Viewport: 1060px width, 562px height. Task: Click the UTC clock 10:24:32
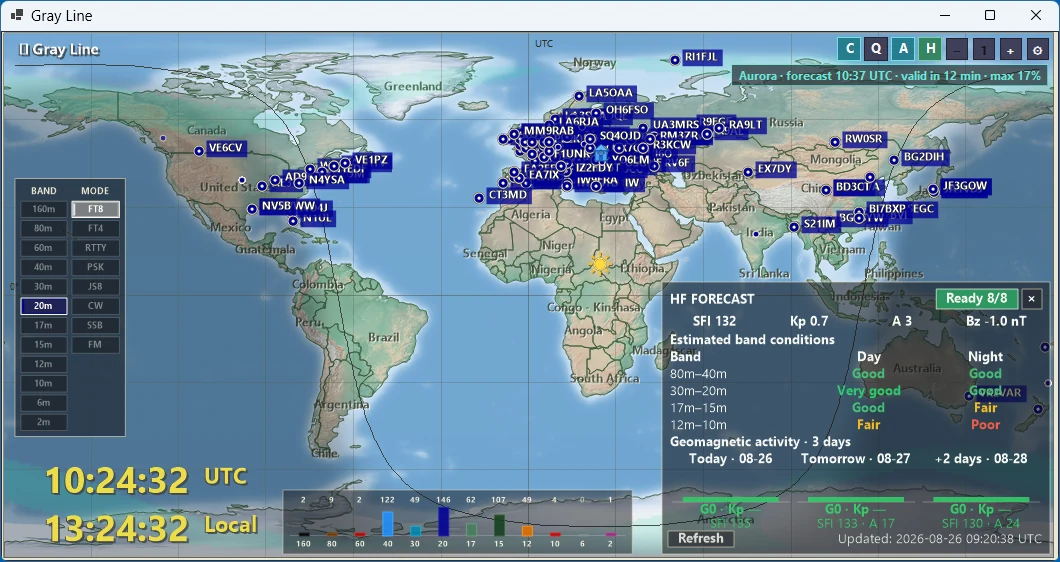tap(117, 481)
